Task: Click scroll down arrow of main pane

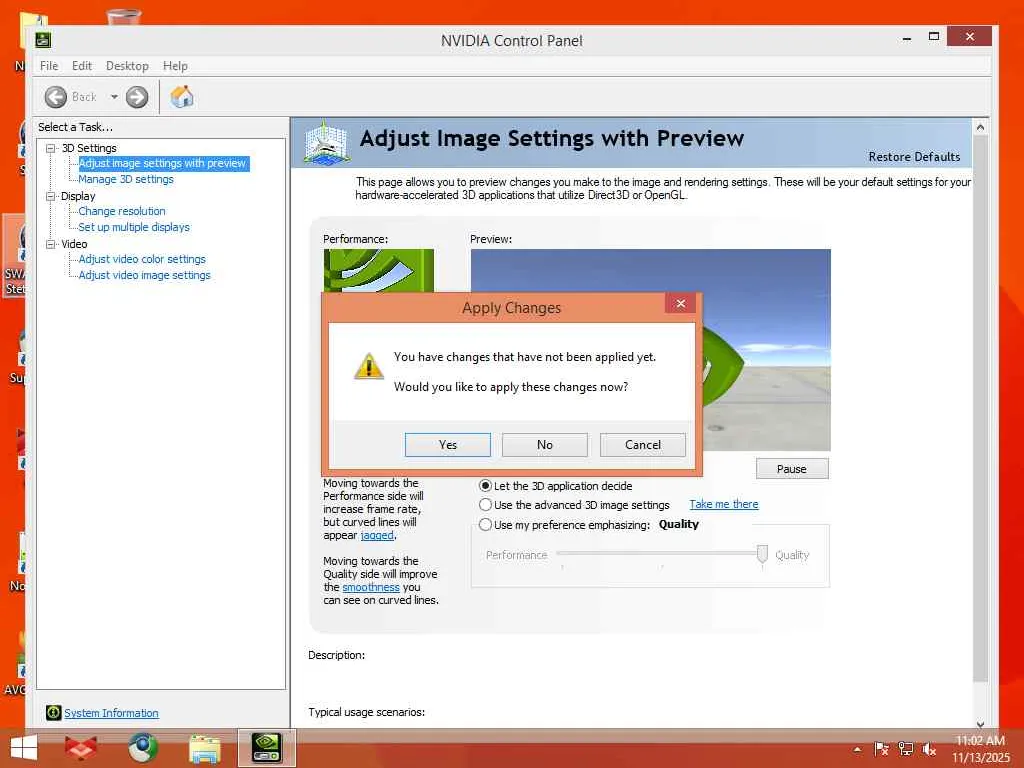Action: click(980, 723)
